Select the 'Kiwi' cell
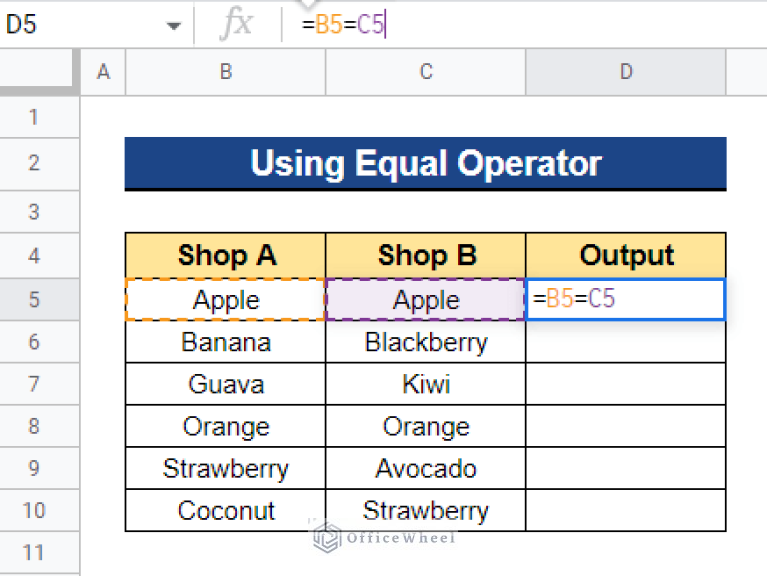This screenshot has width=767, height=576. click(426, 384)
